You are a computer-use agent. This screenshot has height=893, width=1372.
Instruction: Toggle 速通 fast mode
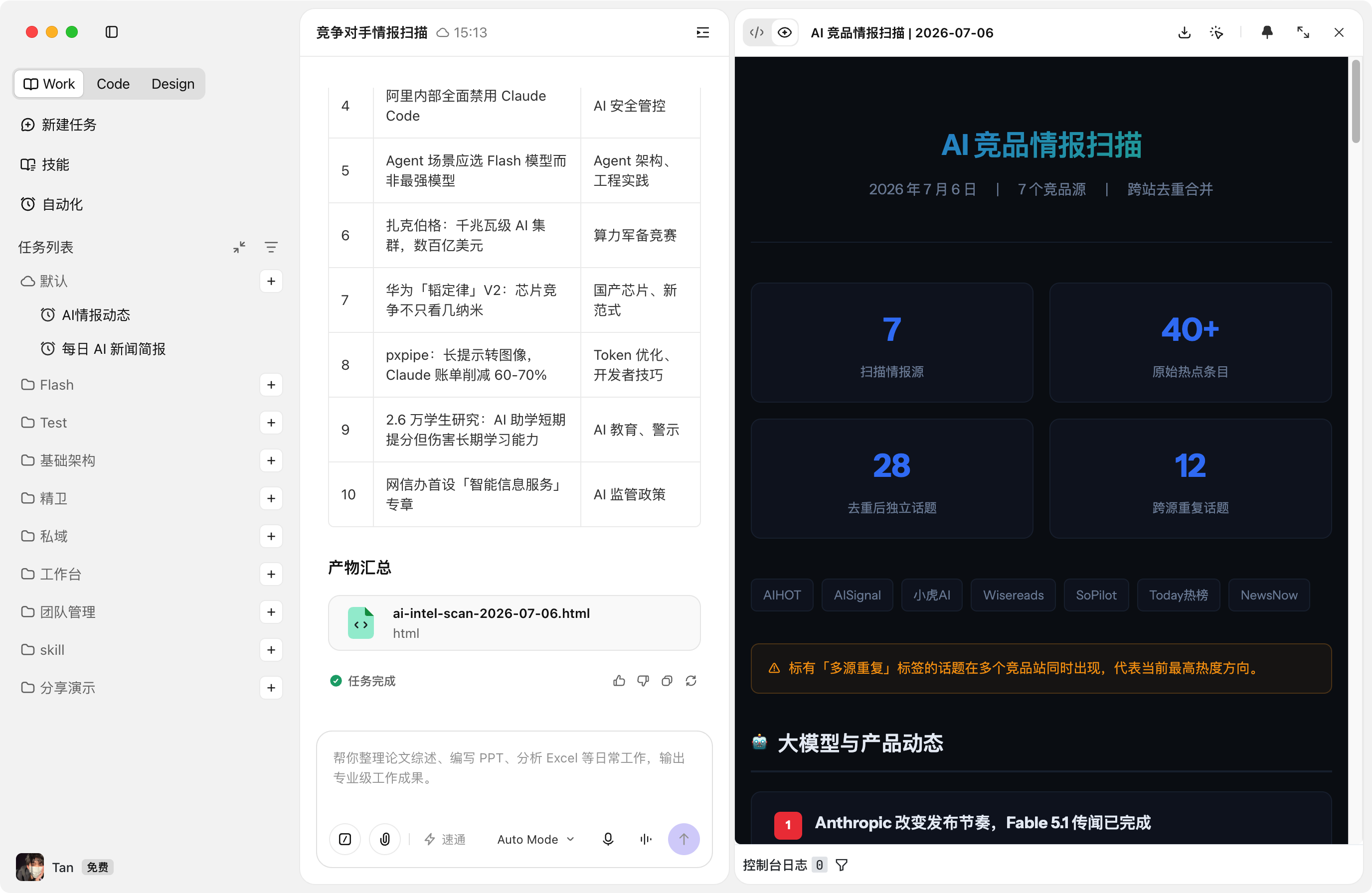445,839
